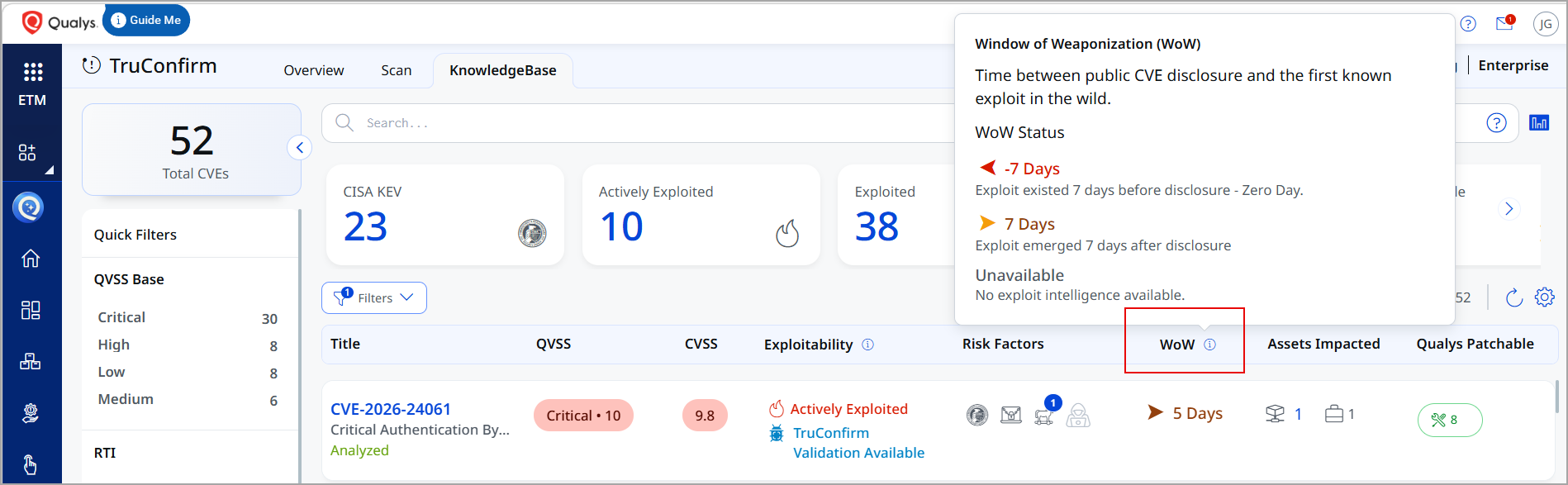This screenshot has width=1568, height=485.
Task: Click the sidebar add-widgets icon
Action: (x=27, y=152)
